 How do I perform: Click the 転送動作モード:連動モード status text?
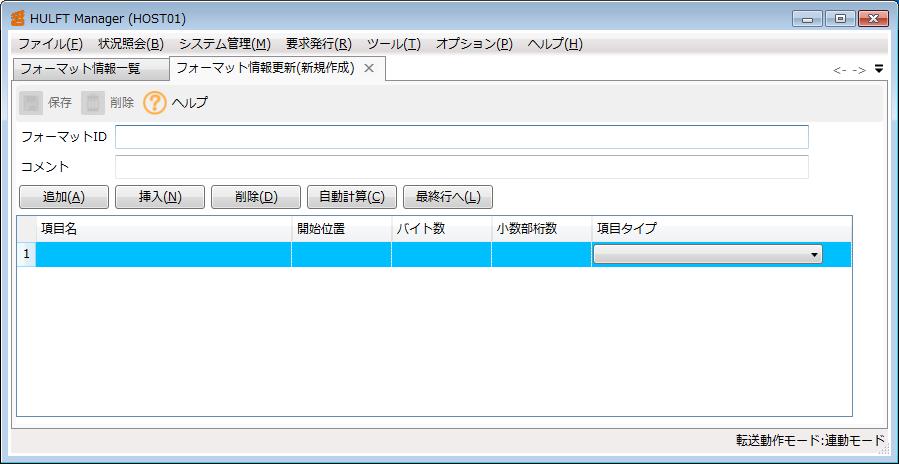tap(811, 440)
